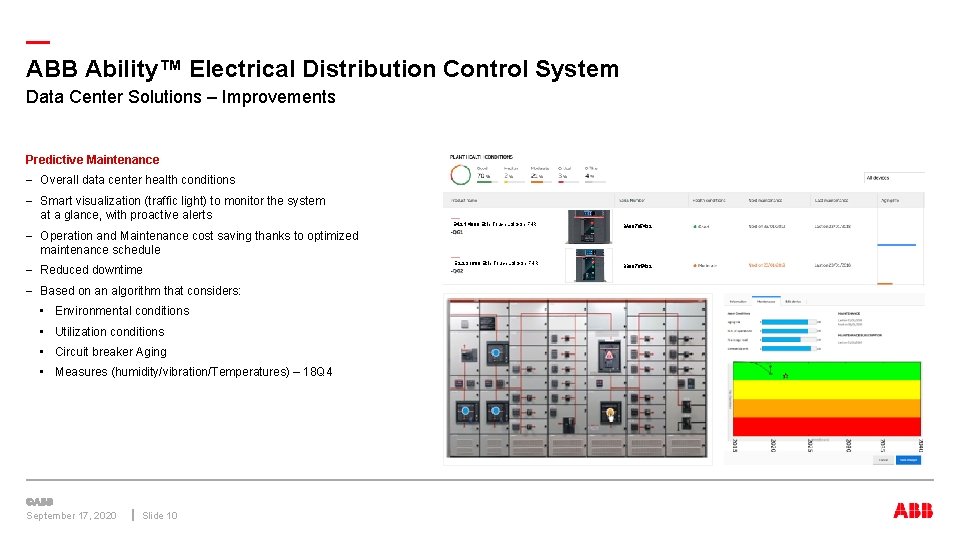The height and width of the screenshot is (540, 960).
Task: Click the switchgear cabinet image
Action: [x=577, y=378]
